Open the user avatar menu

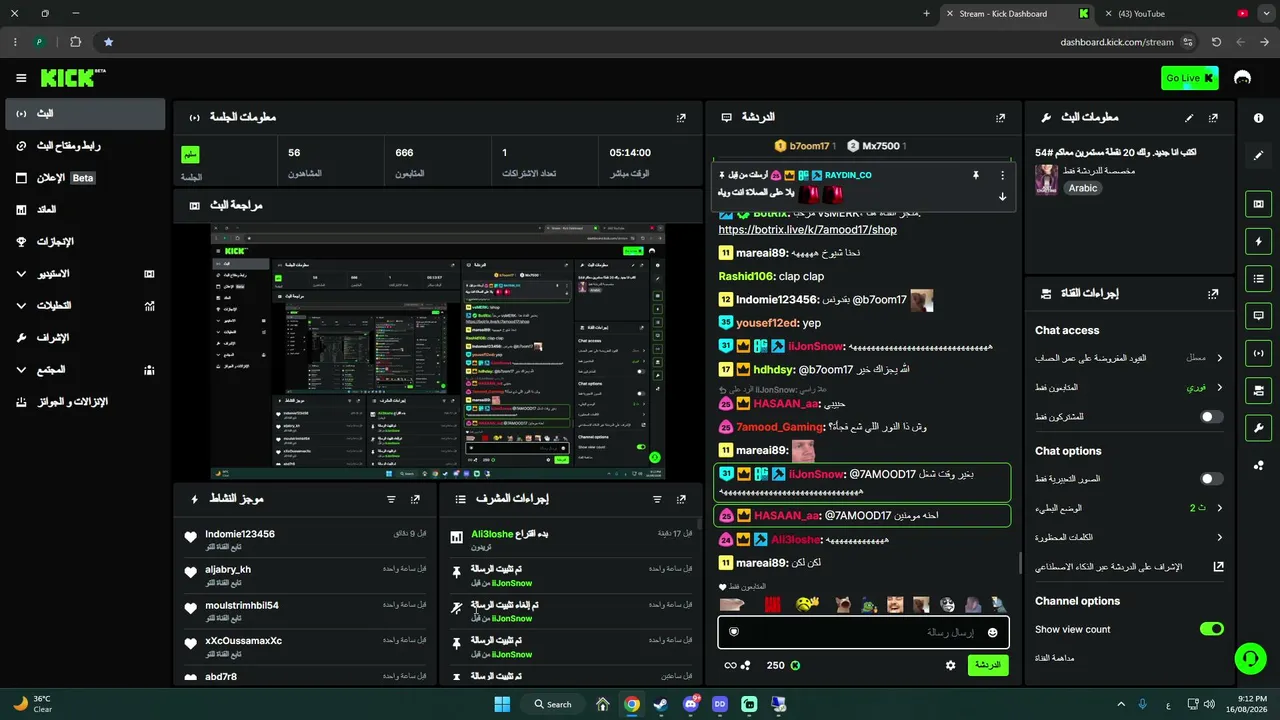1243,78
